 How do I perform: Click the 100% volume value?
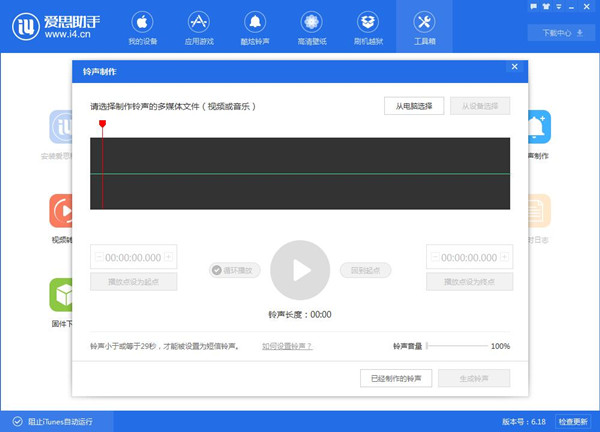[501, 346]
